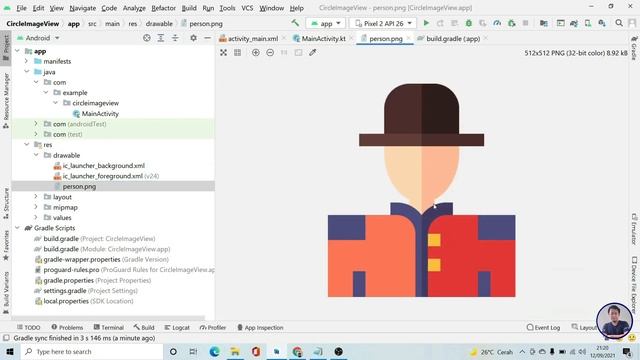Viewport: 640px width, 360px height.
Task: Toggle the Emulator tool window side button
Action: pyautogui.click(x=634, y=228)
